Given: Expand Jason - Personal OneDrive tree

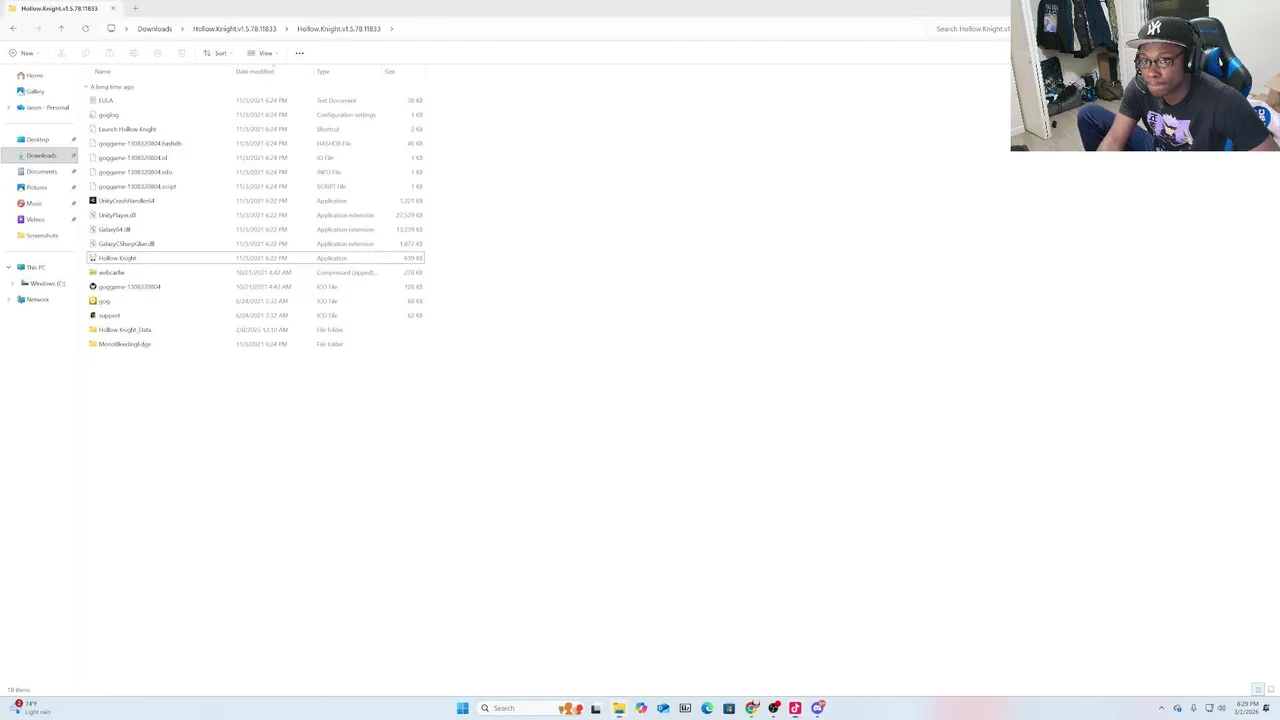Looking at the screenshot, I should click(9, 107).
